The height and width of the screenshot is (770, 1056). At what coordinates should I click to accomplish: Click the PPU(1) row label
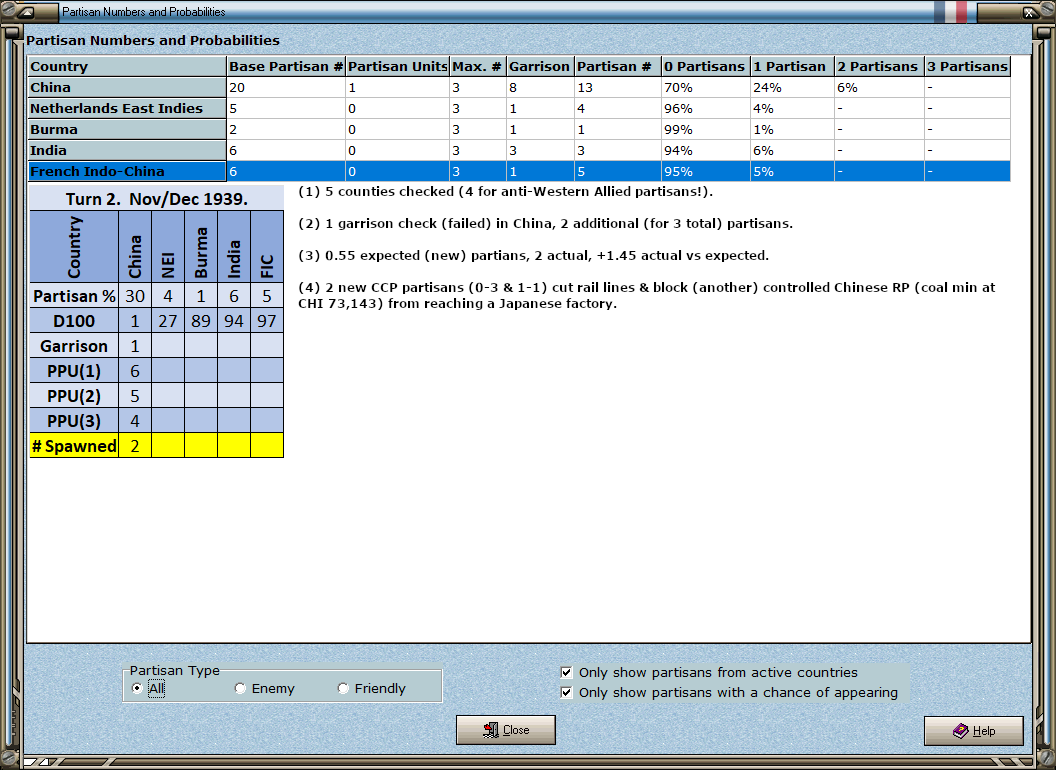pyautogui.click(x=74, y=371)
